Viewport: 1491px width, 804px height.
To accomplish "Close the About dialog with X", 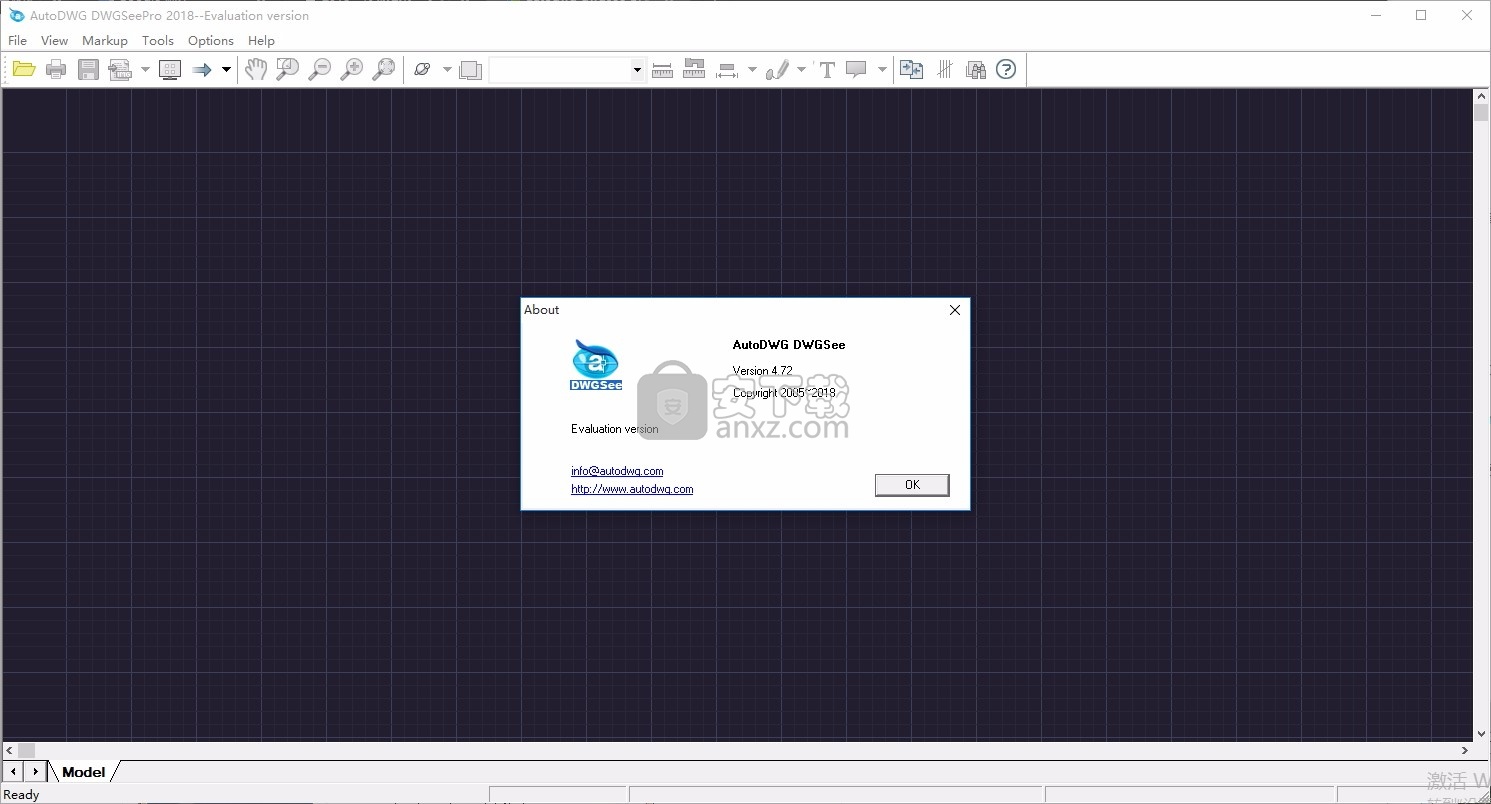I will click(955, 310).
